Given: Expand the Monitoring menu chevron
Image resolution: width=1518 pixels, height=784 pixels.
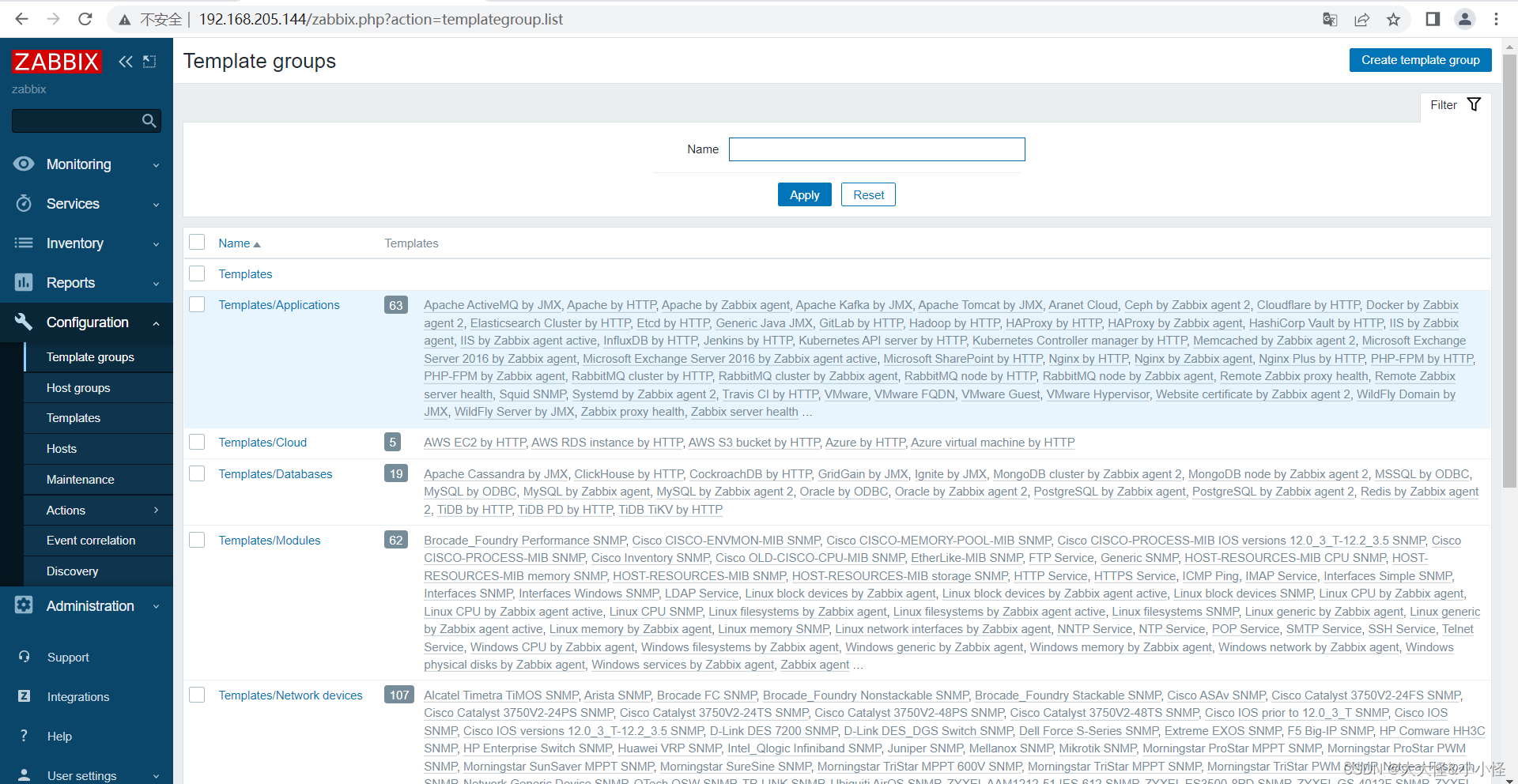Looking at the screenshot, I should tap(156, 165).
